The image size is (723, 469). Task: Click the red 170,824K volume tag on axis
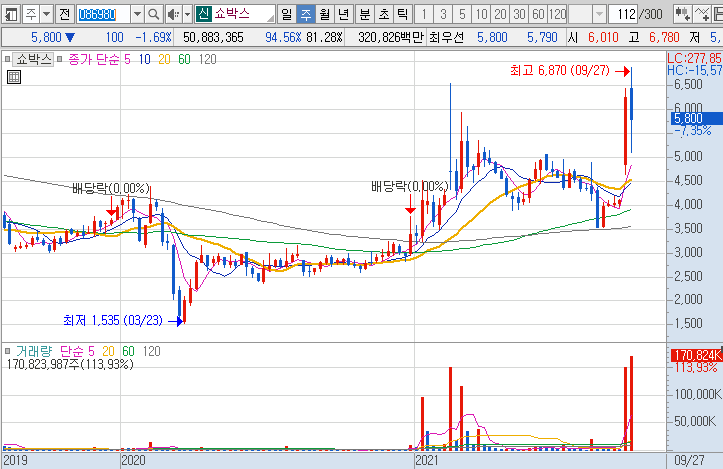697,355
